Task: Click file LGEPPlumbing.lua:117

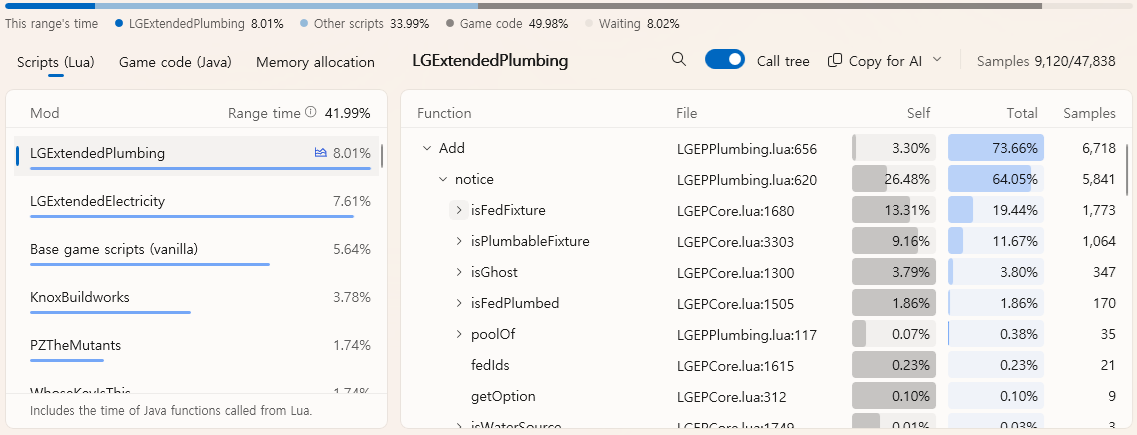Action: [746, 335]
